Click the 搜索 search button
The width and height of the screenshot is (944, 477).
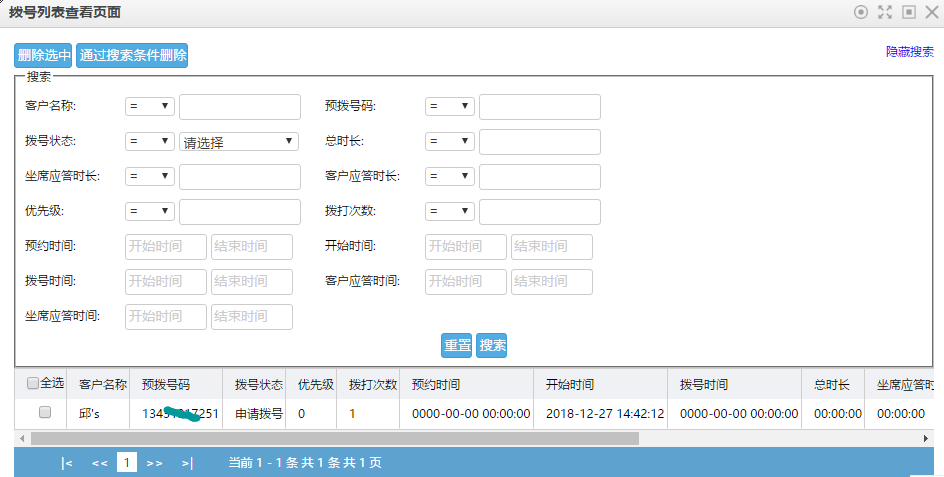[492, 345]
